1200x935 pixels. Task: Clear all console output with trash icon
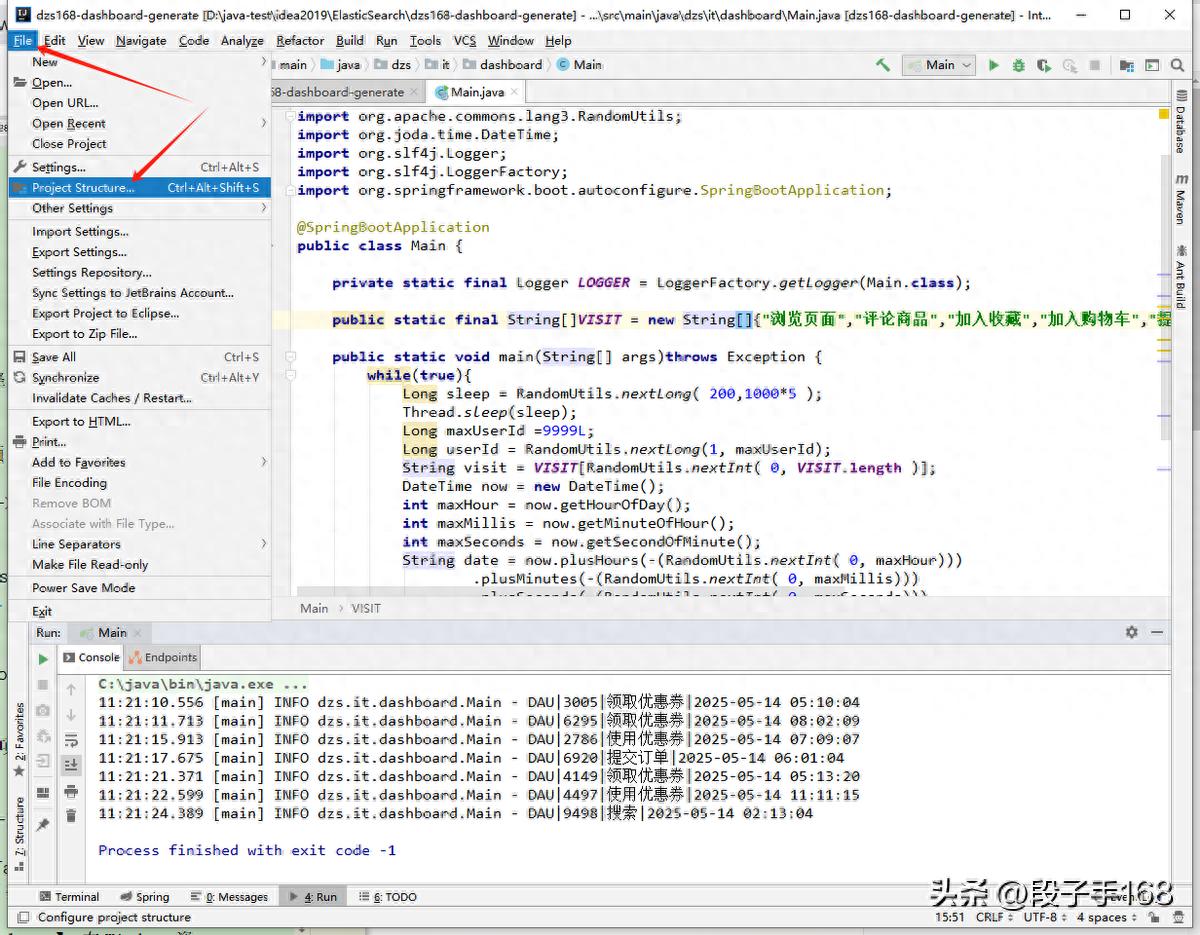[x=71, y=816]
